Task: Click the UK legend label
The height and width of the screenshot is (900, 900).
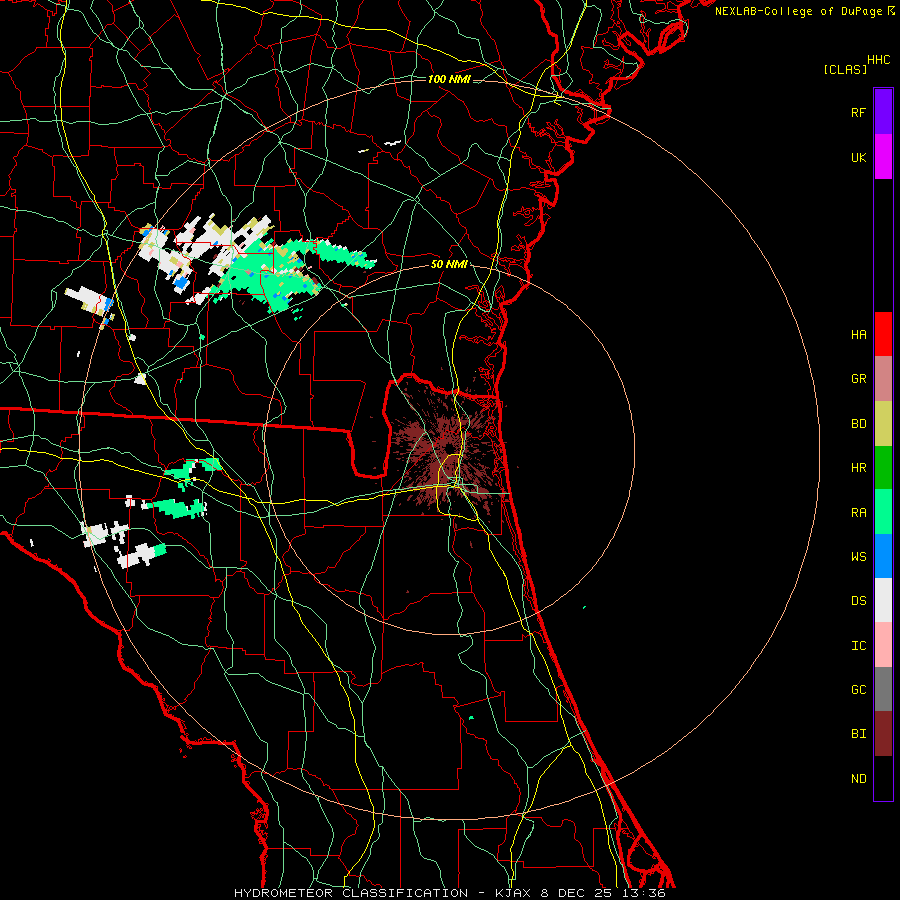Action: (858, 157)
